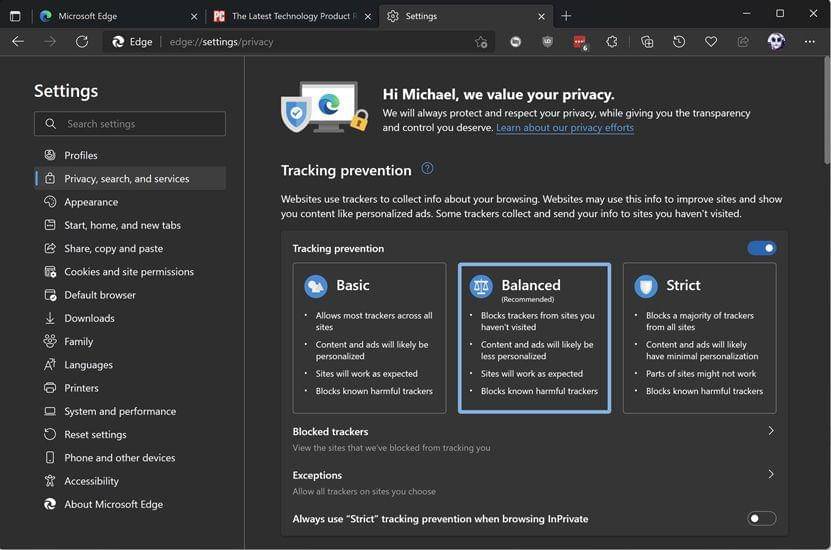Image resolution: width=831 pixels, height=550 pixels.
Task: Select the Strict tracking prevention card
Action: (x=699, y=337)
